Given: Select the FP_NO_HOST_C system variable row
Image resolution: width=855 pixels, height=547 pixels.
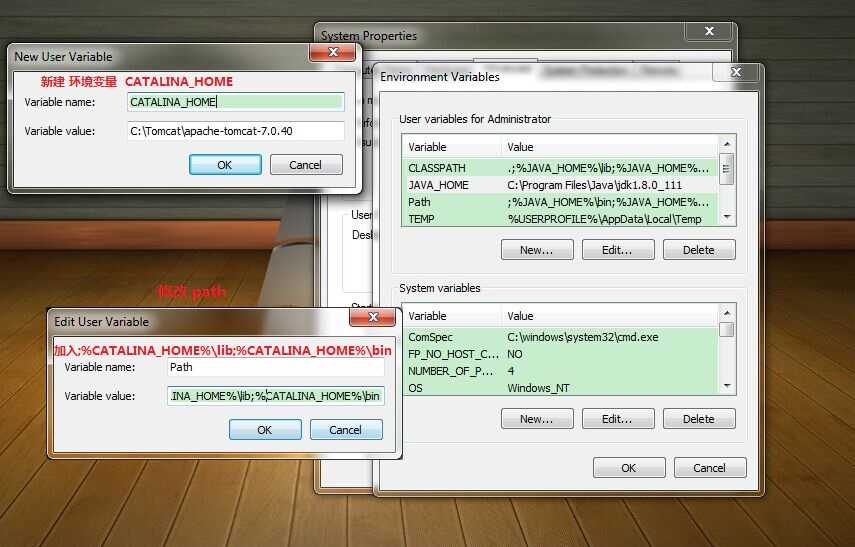Looking at the screenshot, I should [x=560, y=354].
